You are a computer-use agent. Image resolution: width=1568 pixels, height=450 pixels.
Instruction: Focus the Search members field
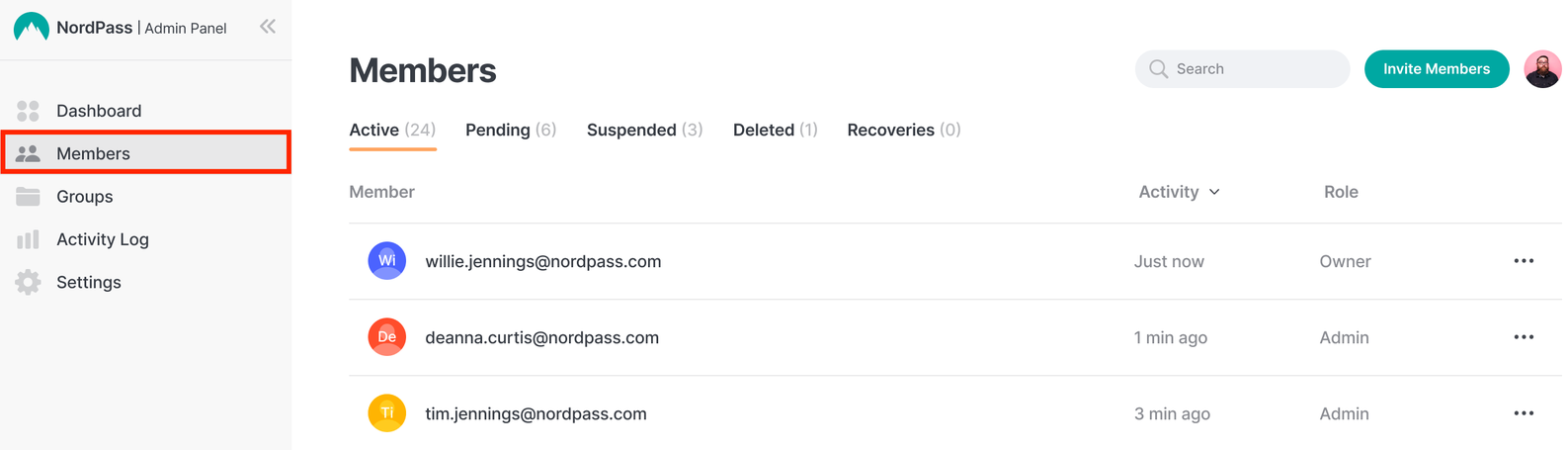click(1242, 69)
